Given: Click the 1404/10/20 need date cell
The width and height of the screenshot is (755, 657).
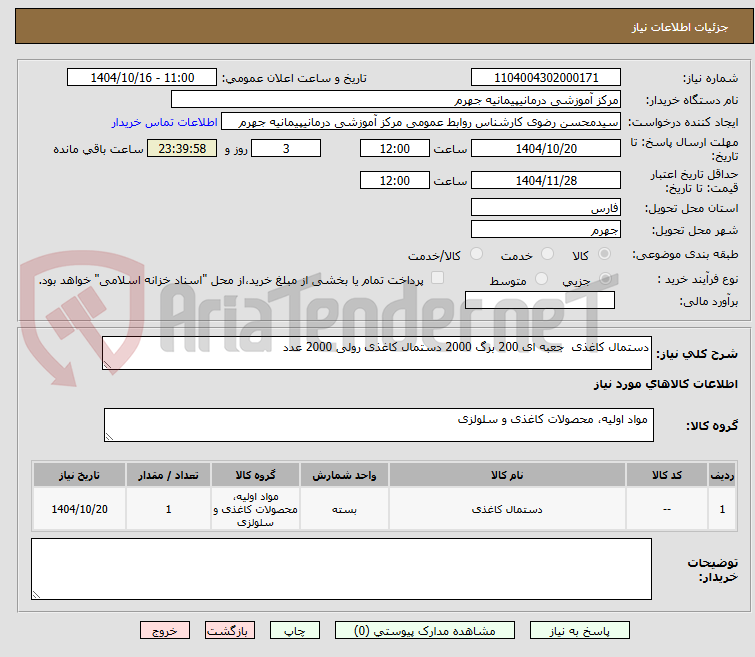Looking at the screenshot, I should click(79, 509).
